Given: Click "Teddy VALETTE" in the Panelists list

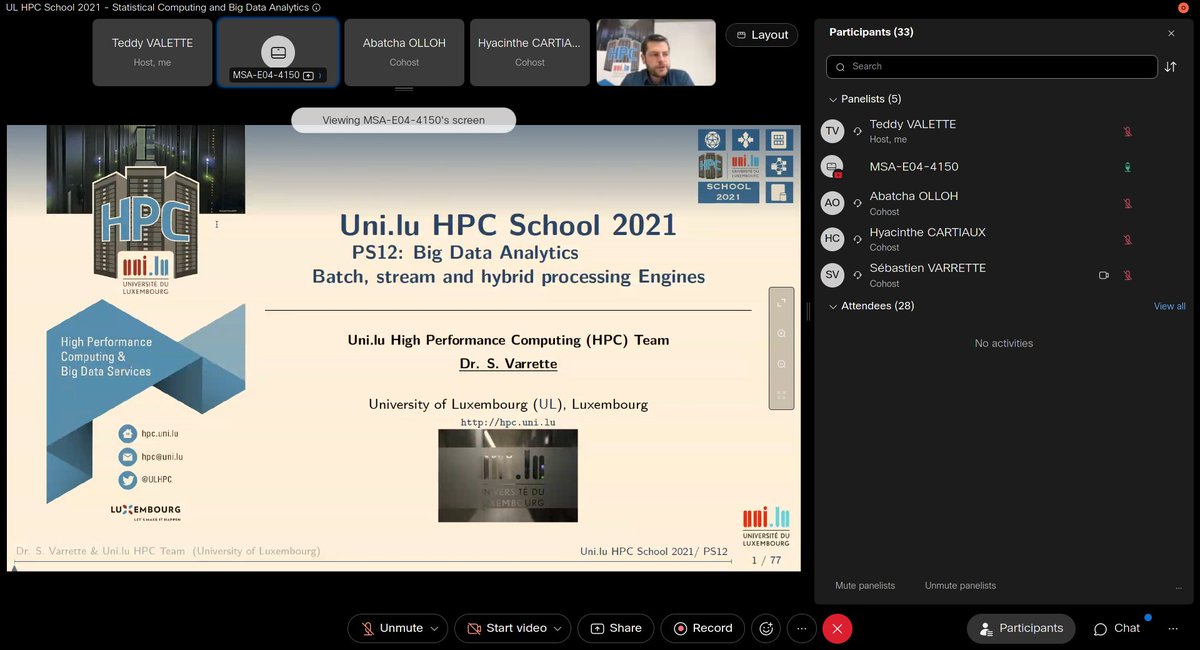Looking at the screenshot, I should 912,124.
